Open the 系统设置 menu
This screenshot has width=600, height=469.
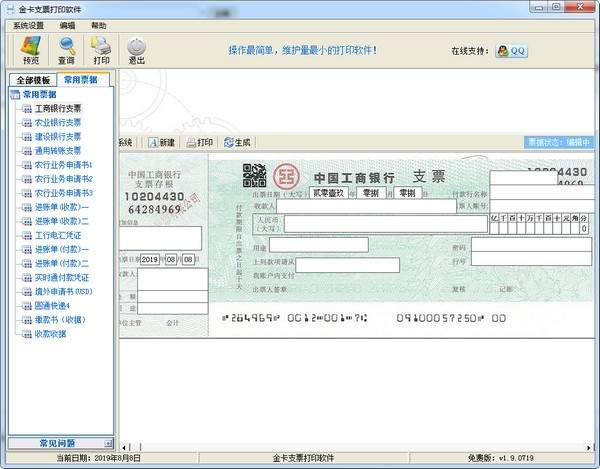[x=28, y=25]
